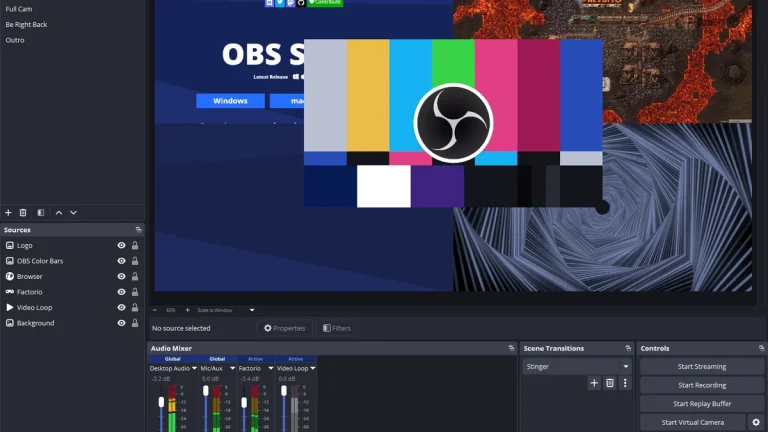Screen dimensions: 768x432
Task: Open the Factorio audio channel dropdown arrow
Action: [271, 368]
